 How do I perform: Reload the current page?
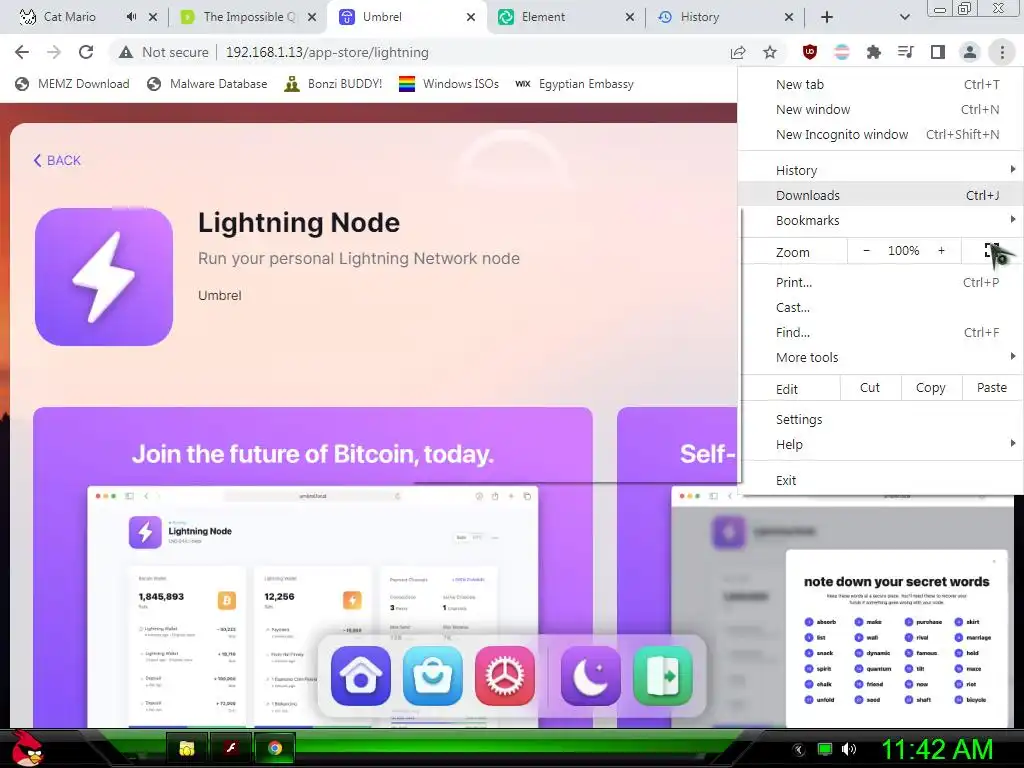click(x=86, y=52)
